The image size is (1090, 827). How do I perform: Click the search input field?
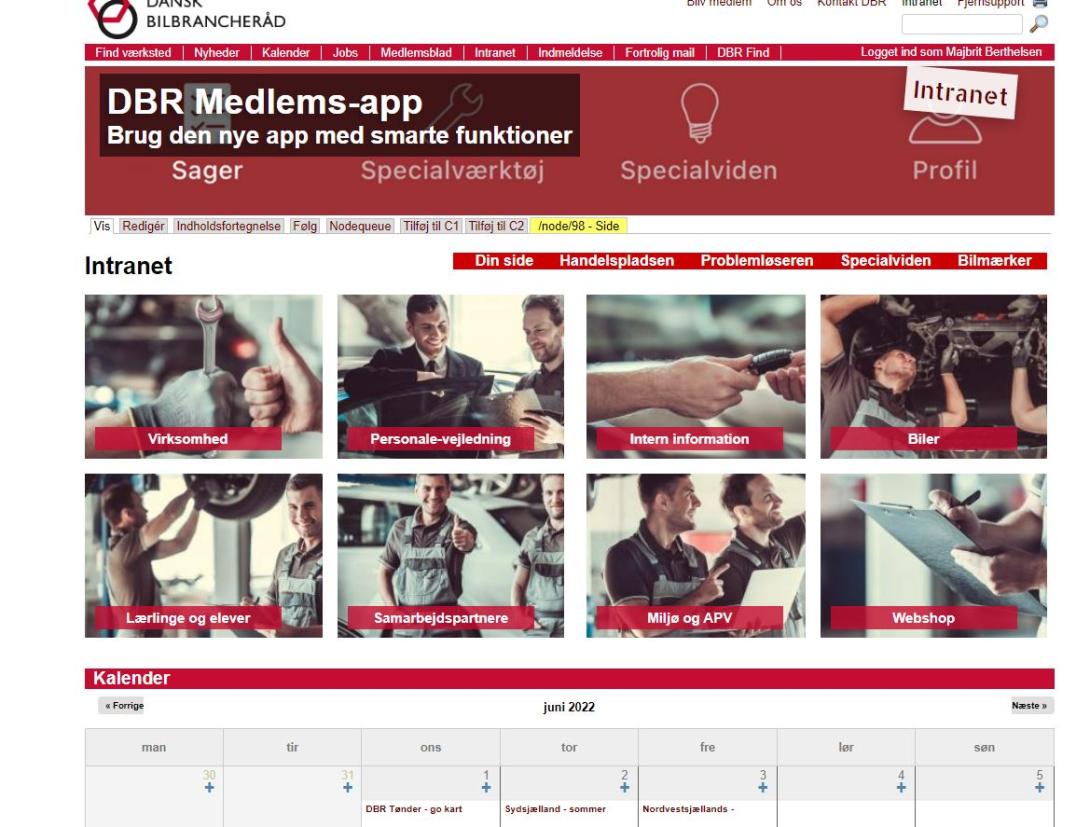(961, 24)
